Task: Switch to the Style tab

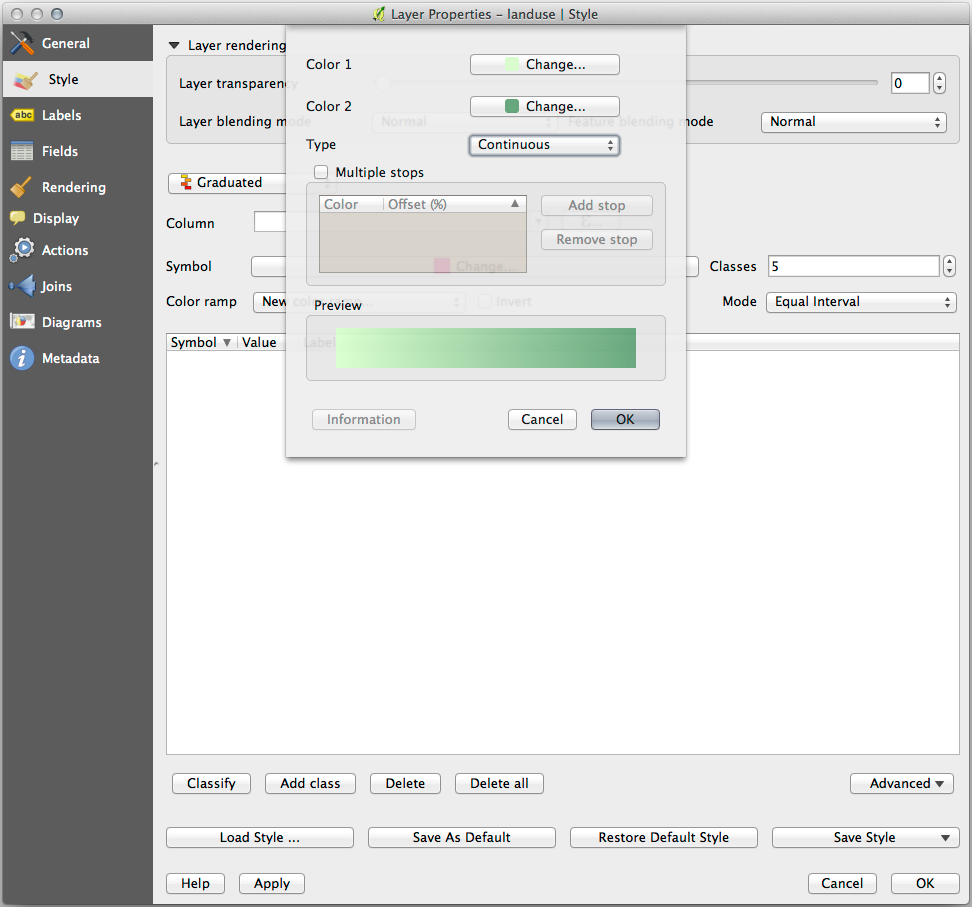Action: pos(62,80)
